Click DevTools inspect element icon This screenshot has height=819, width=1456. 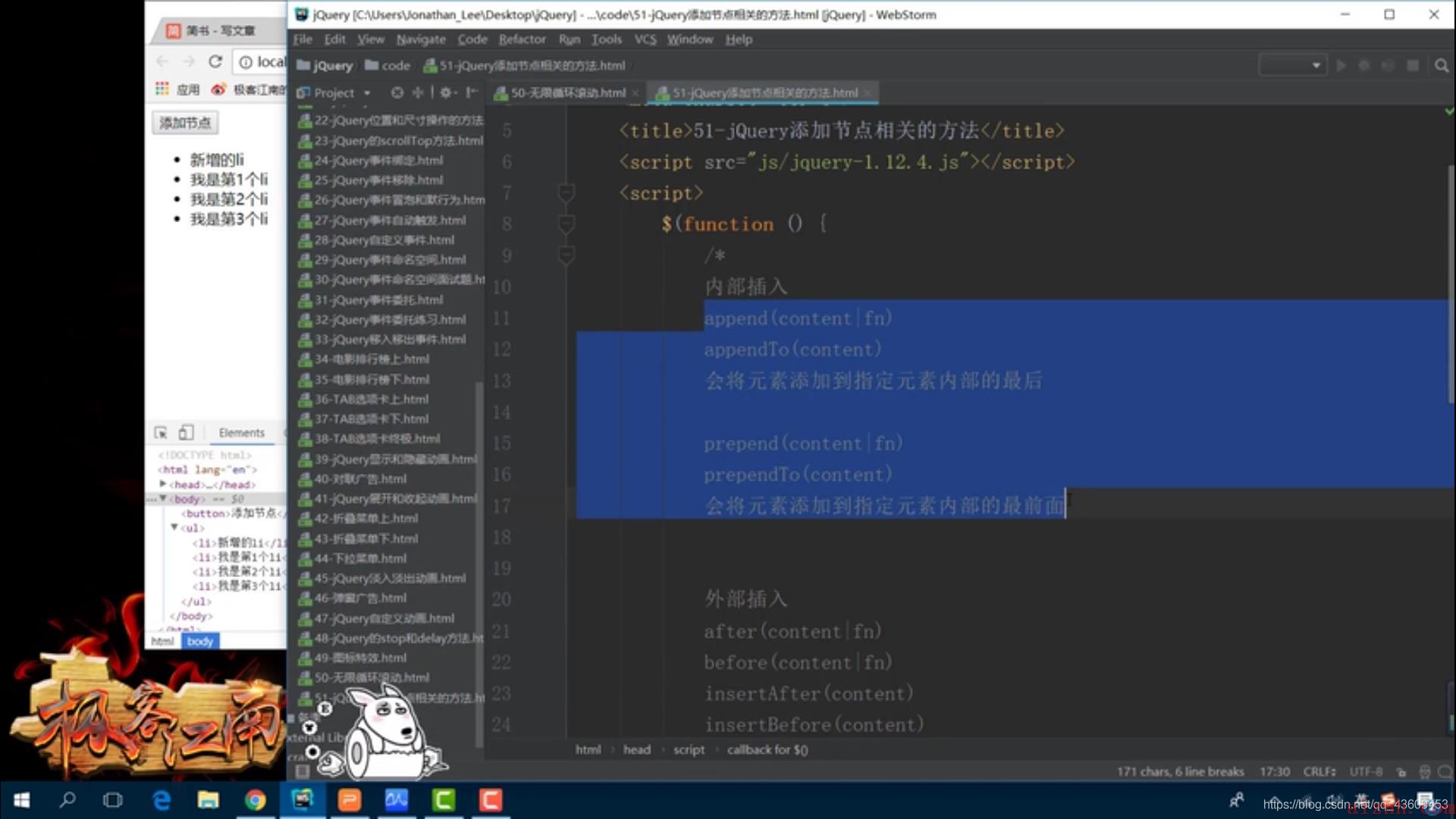pyautogui.click(x=161, y=432)
